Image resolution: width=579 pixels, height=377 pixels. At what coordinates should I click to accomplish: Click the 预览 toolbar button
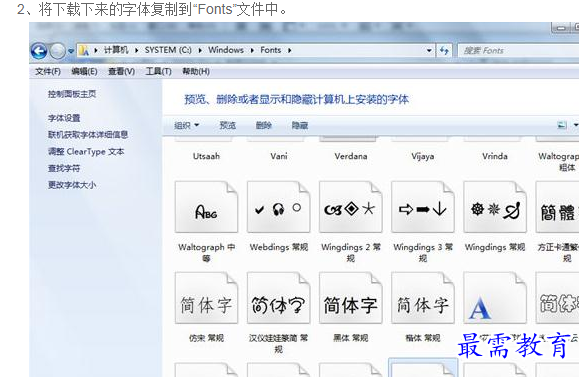pyautogui.click(x=227, y=126)
